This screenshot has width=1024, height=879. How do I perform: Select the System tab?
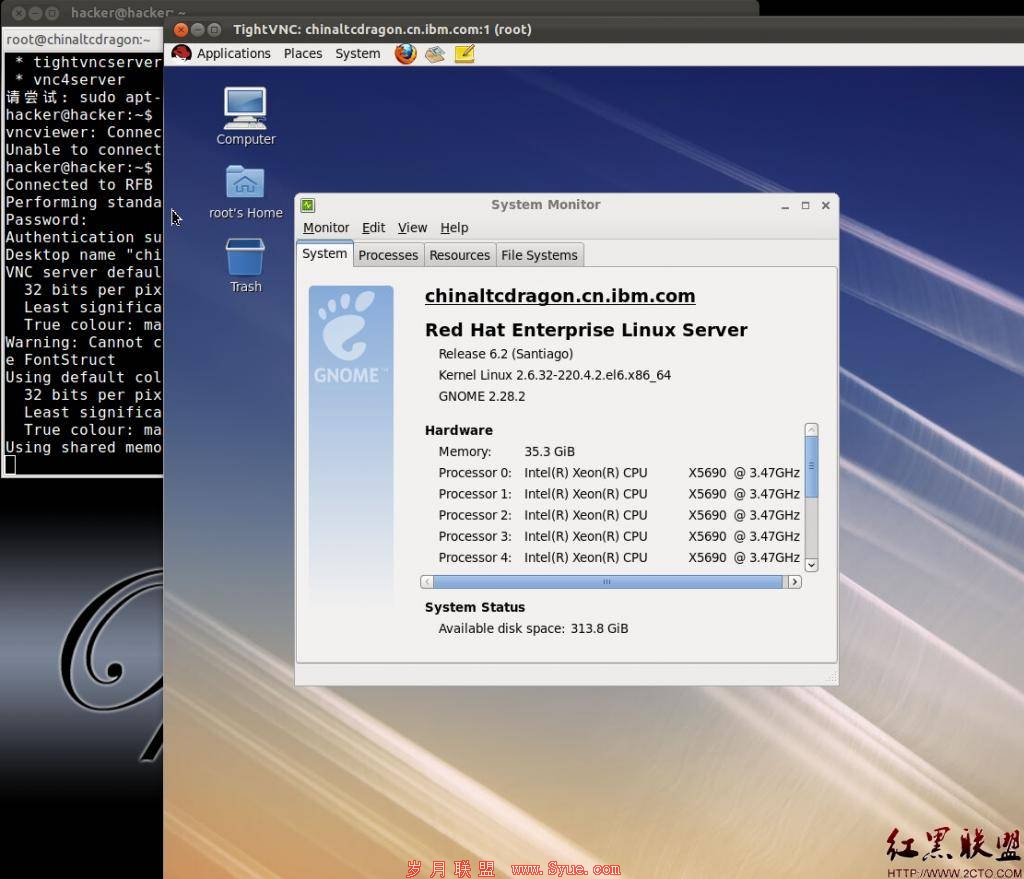325,253
